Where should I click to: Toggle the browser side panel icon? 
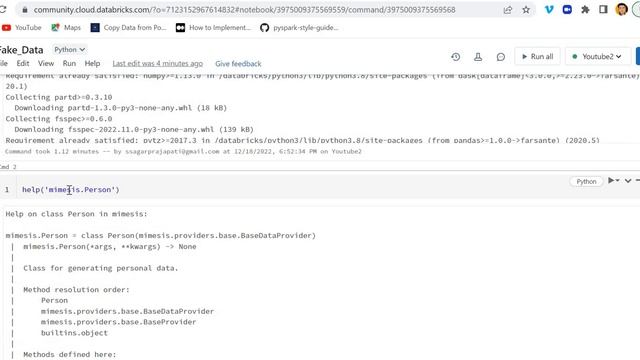603,9
